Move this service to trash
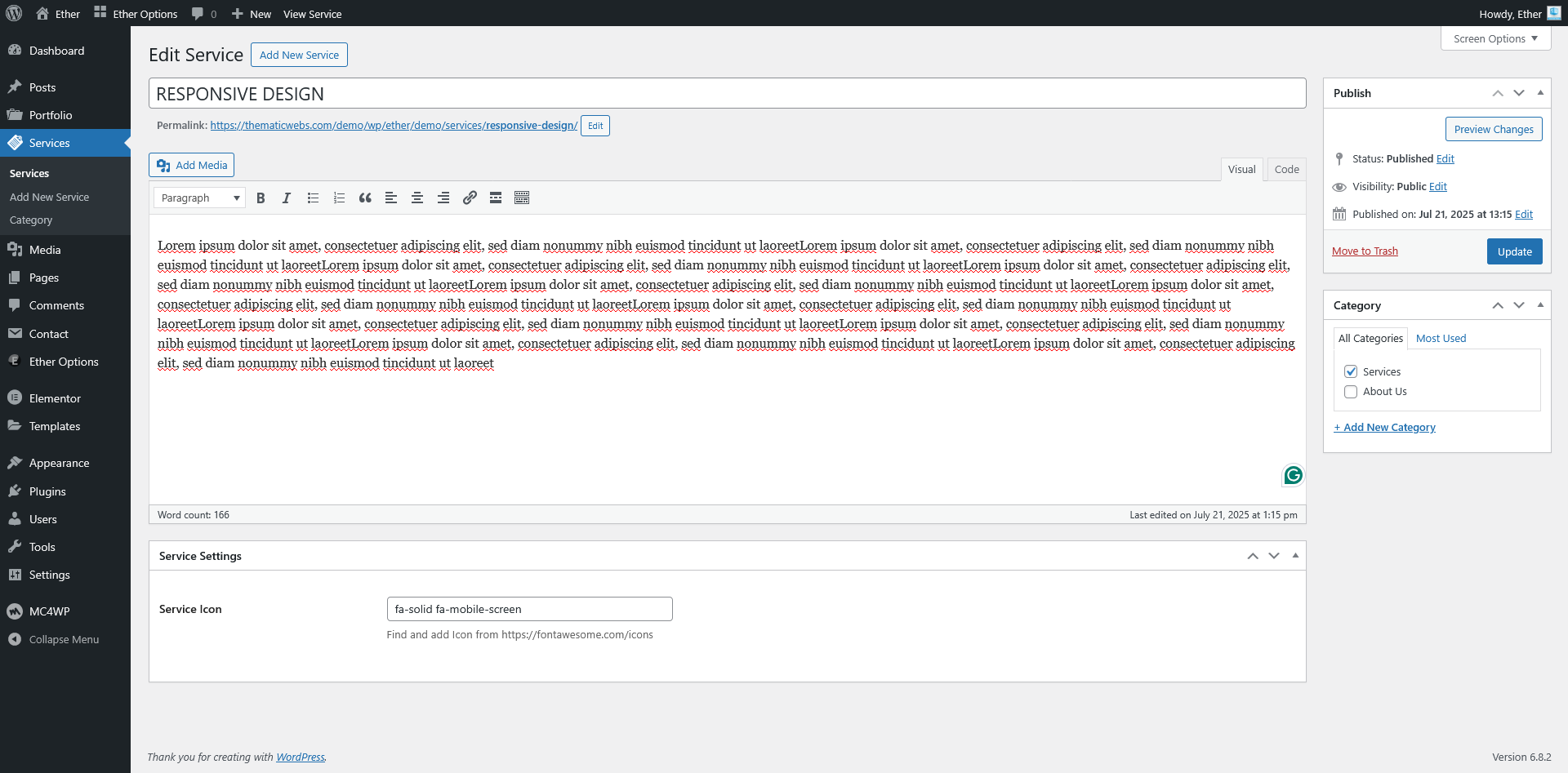1568x773 pixels. click(x=1365, y=251)
